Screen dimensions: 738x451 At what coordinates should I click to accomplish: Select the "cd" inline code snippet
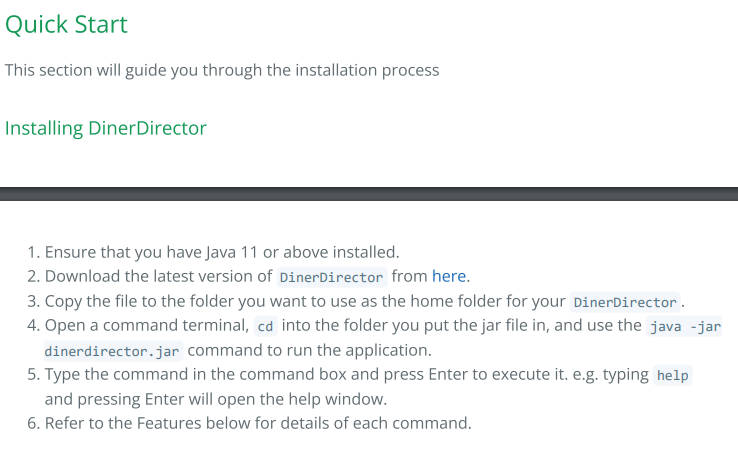coord(265,326)
